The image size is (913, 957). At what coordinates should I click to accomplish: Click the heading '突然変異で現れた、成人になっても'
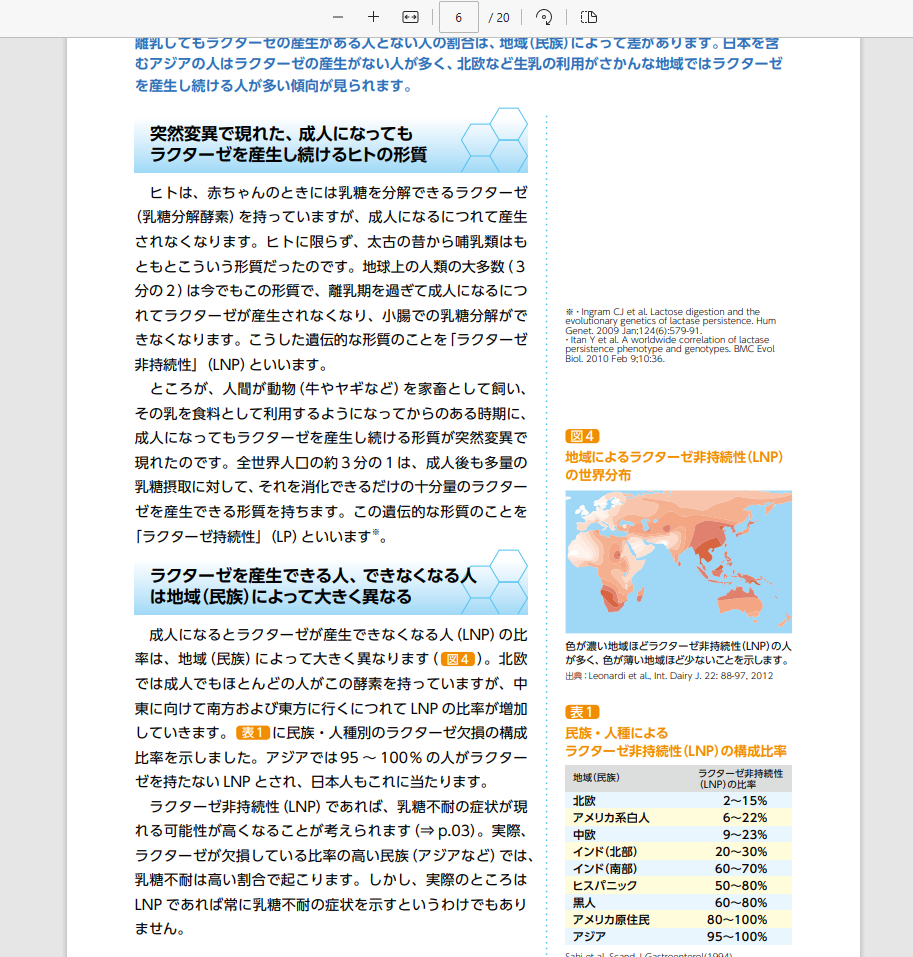tap(281, 133)
